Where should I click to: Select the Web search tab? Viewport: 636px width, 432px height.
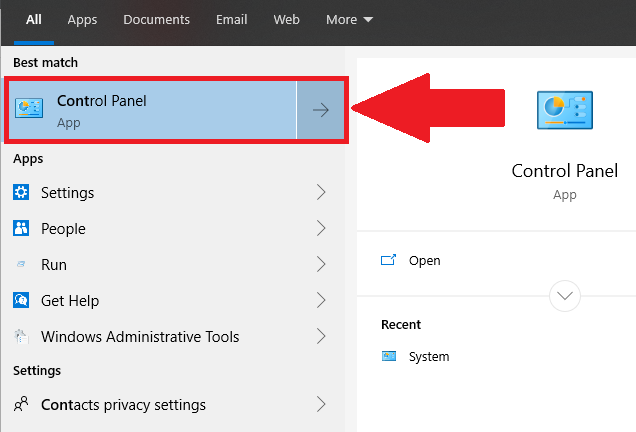coord(286,19)
